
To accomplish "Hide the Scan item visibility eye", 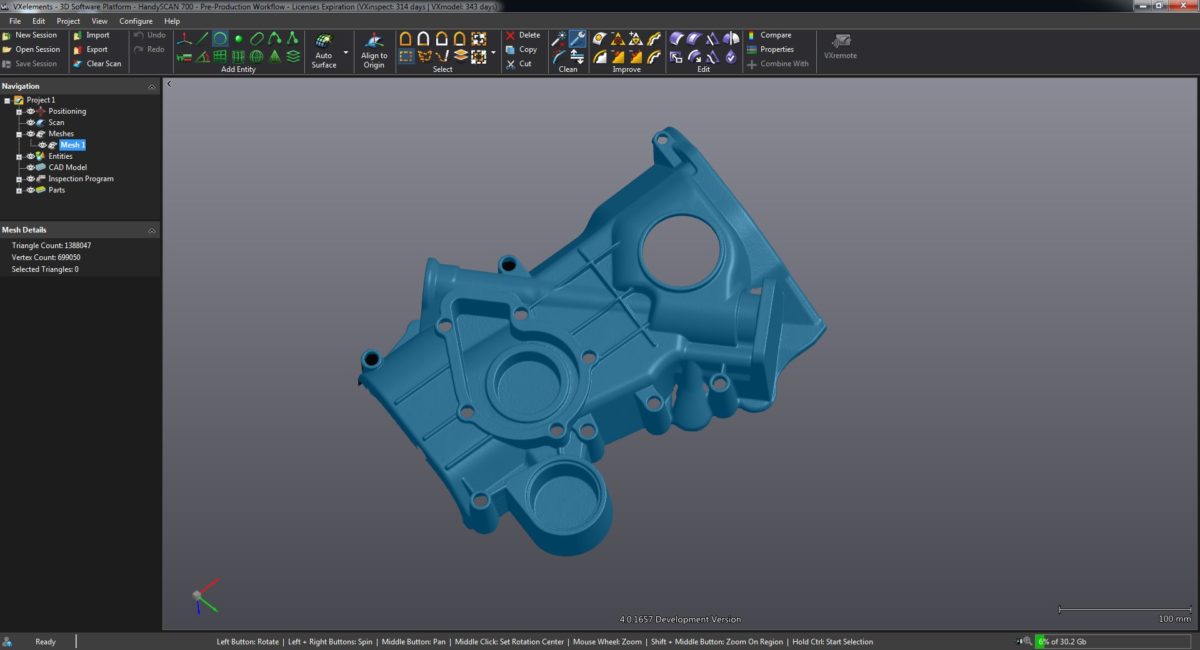I will click(31, 122).
